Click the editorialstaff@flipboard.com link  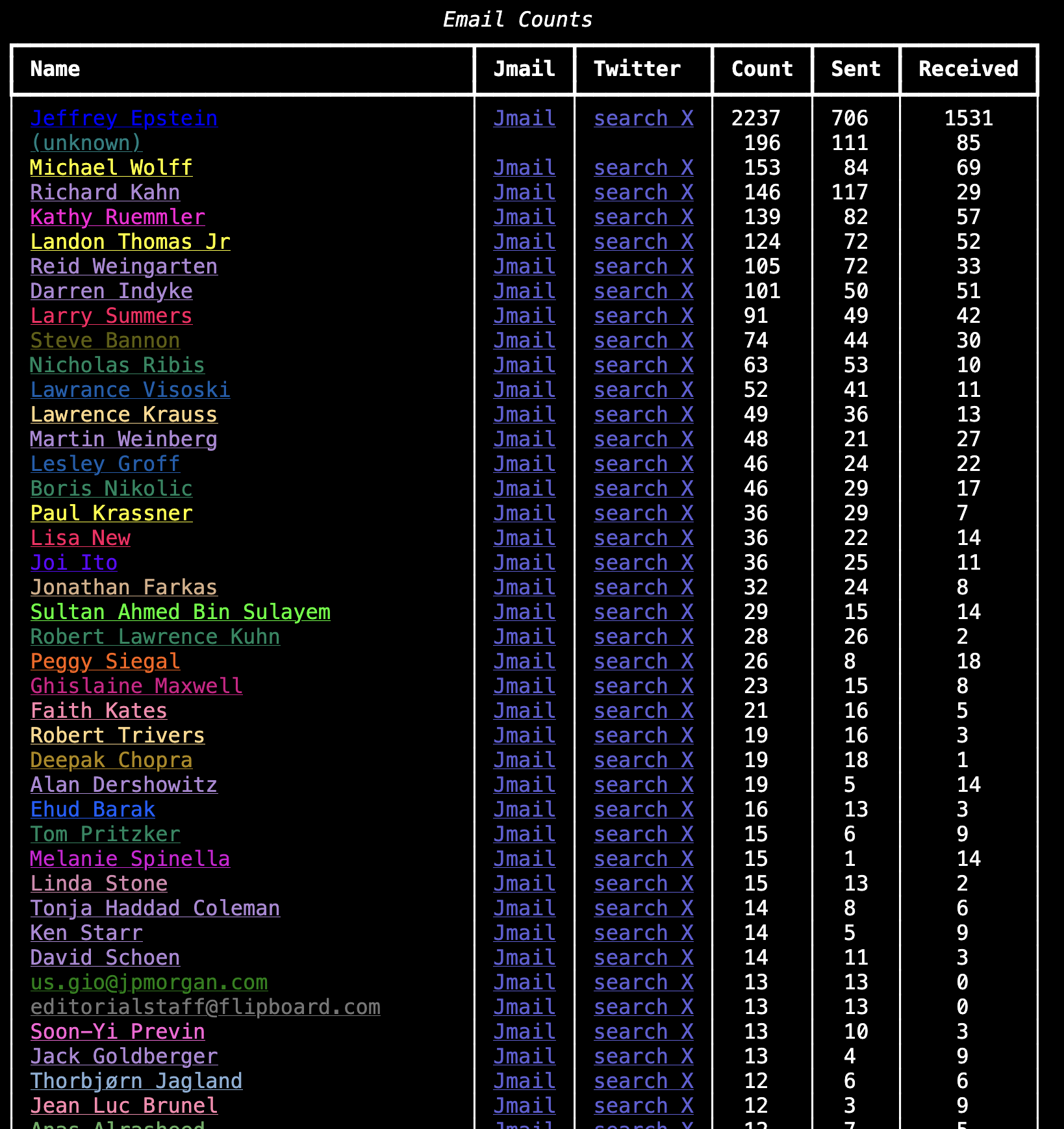coord(205,1007)
